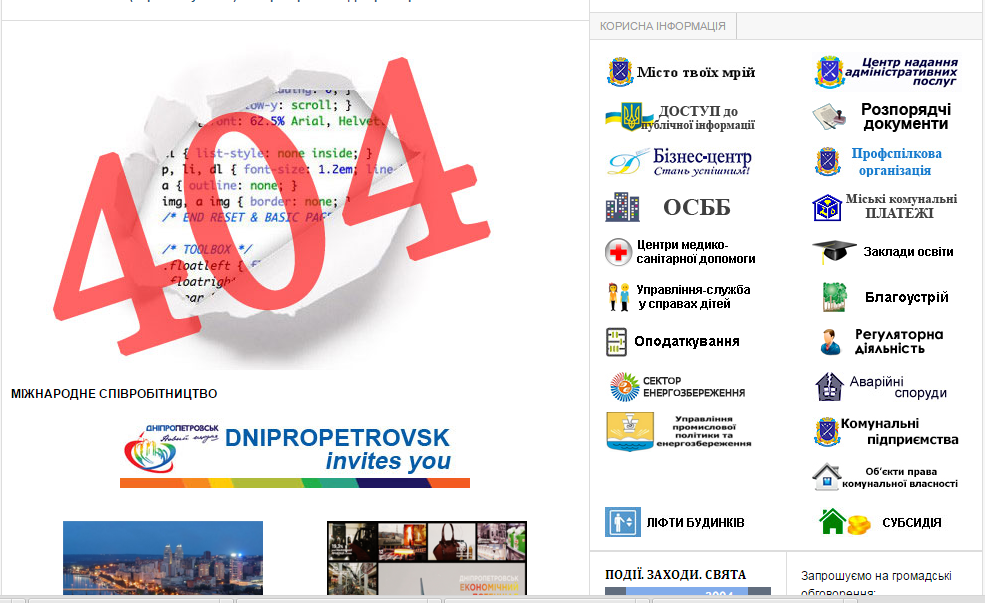Click the Dnipropetrovsk invites you banner

click(295, 452)
